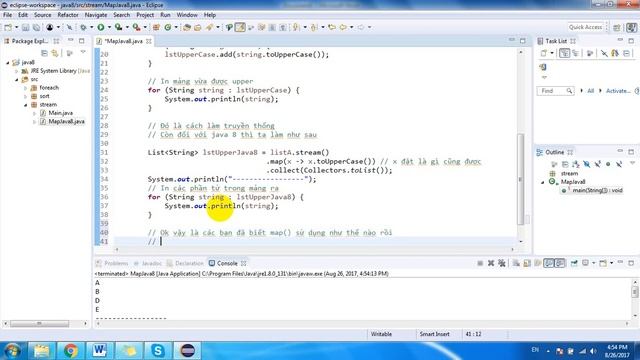The image size is (640, 360).
Task: Open dropdown arrow next to Run button
Action: coord(109,27)
